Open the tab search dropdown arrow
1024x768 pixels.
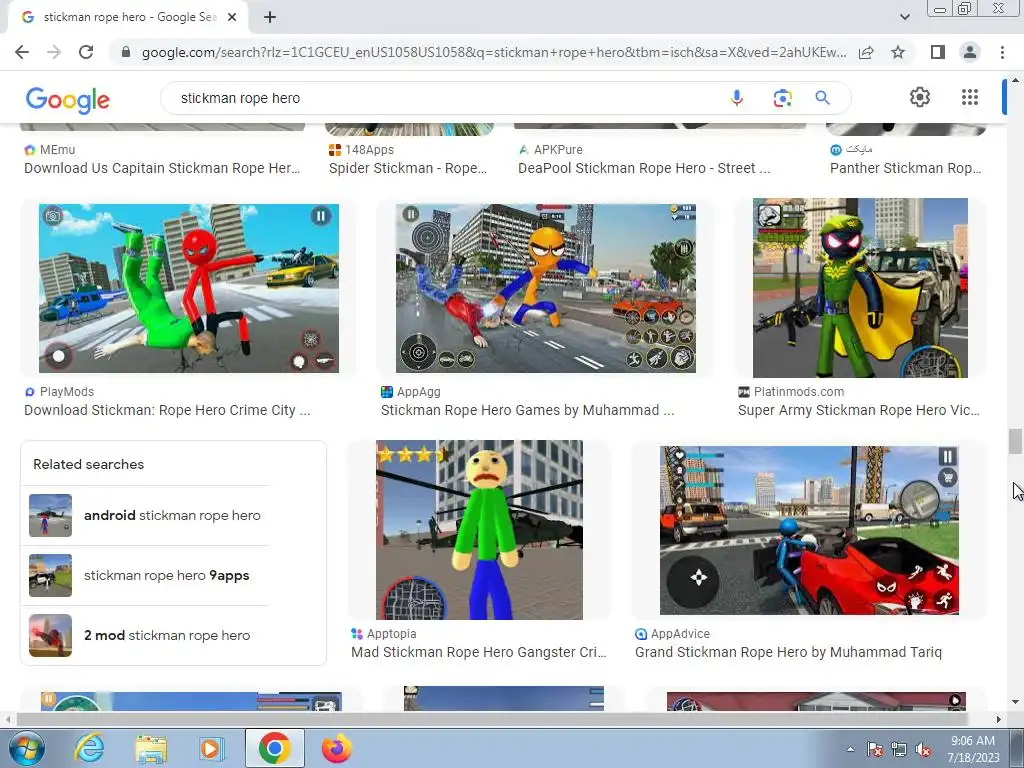[x=904, y=17]
